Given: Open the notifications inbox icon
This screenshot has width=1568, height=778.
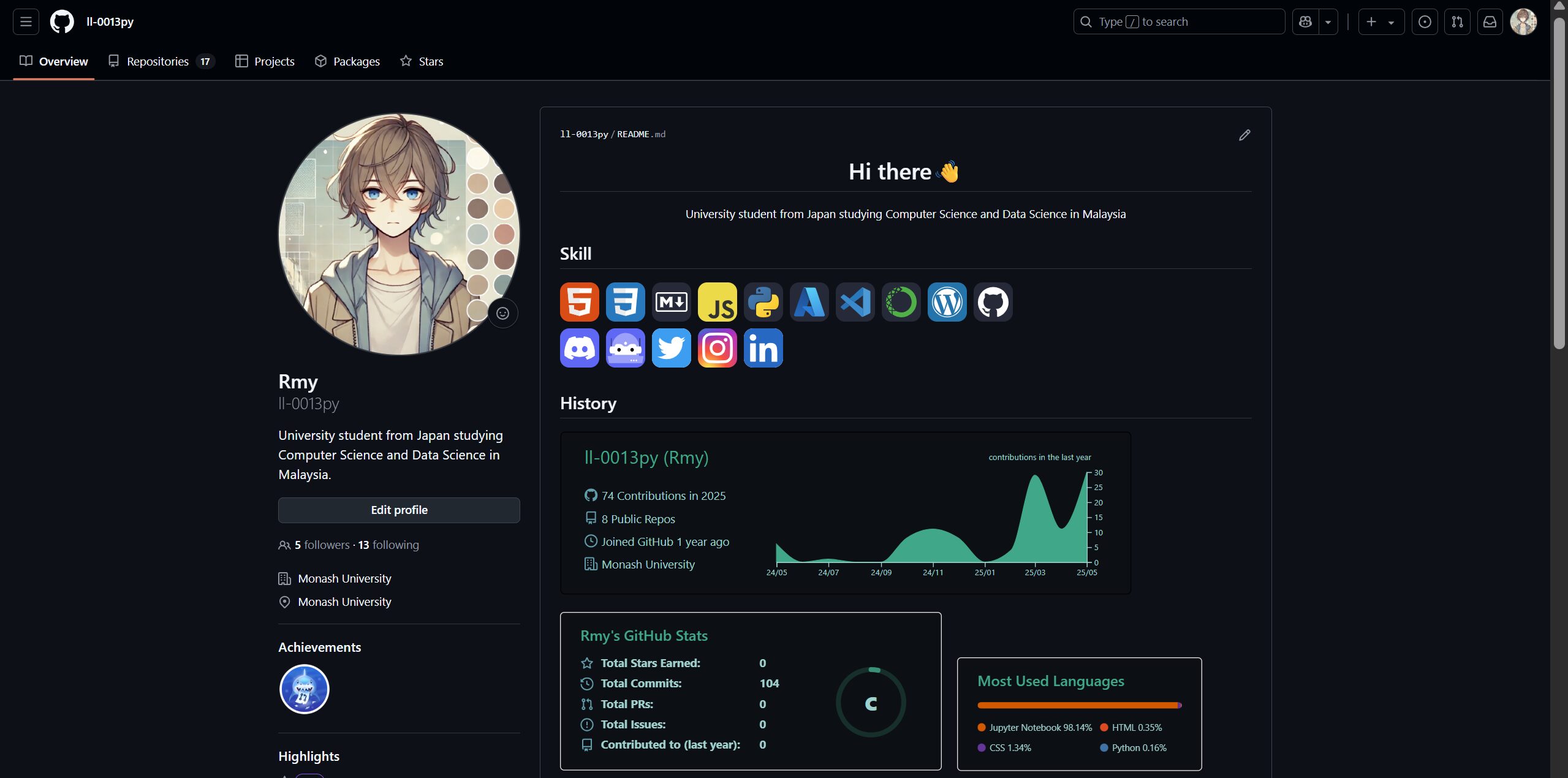Looking at the screenshot, I should point(1490,21).
